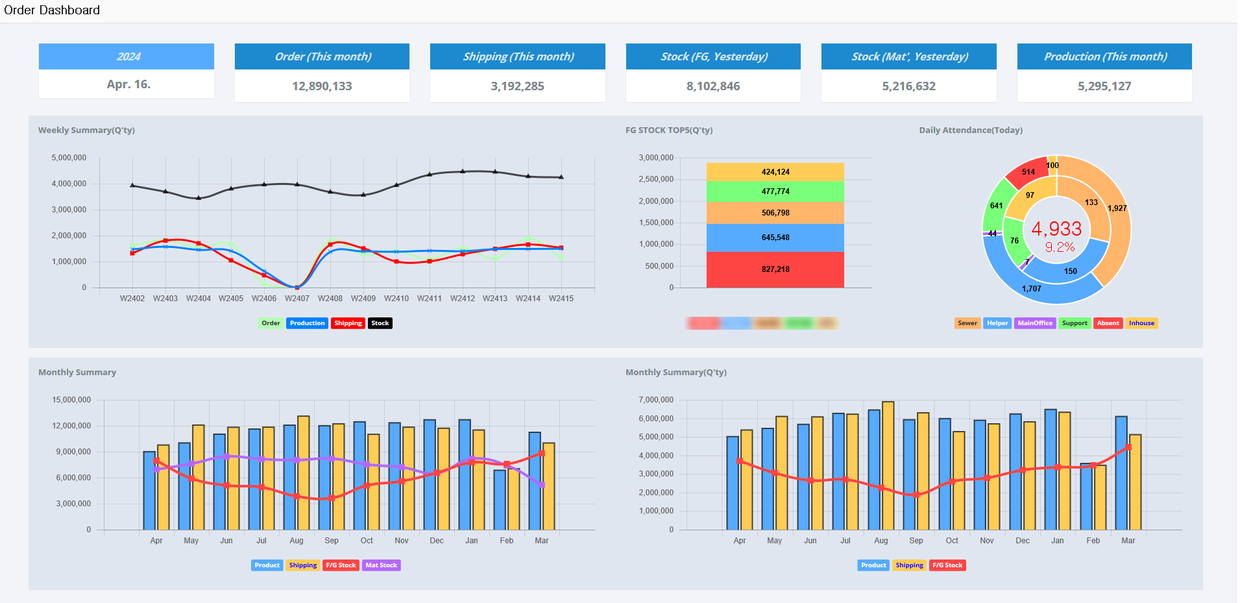The width and height of the screenshot is (1240, 603).
Task: Open the Stock (FG, Yesterday) card header
Action: coord(713,56)
